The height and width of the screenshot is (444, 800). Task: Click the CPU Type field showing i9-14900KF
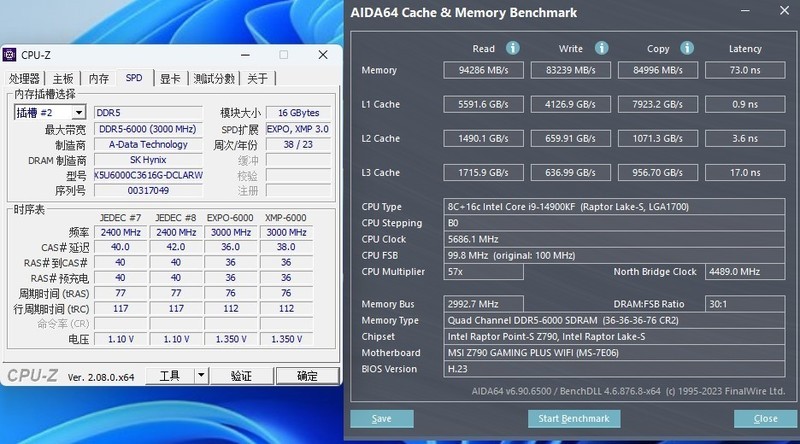[x=614, y=207]
